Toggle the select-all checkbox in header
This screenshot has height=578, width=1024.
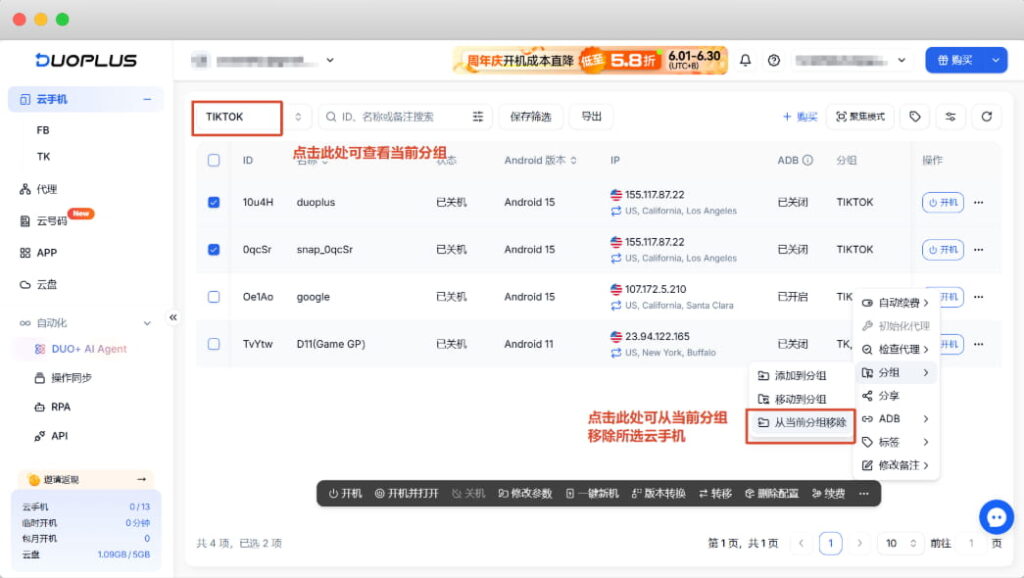click(214, 160)
